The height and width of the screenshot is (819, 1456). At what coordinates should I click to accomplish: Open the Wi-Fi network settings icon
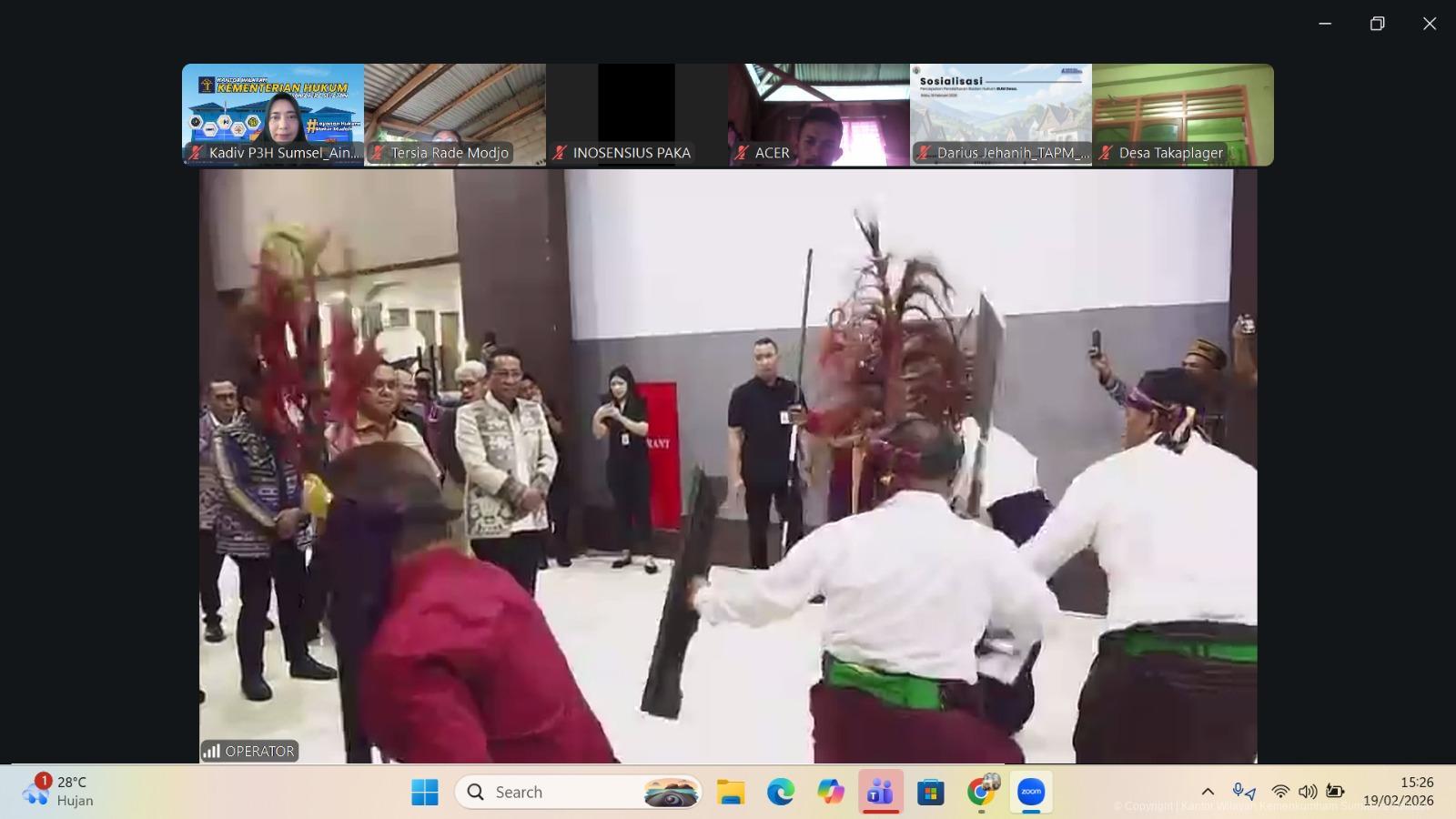click(1280, 792)
